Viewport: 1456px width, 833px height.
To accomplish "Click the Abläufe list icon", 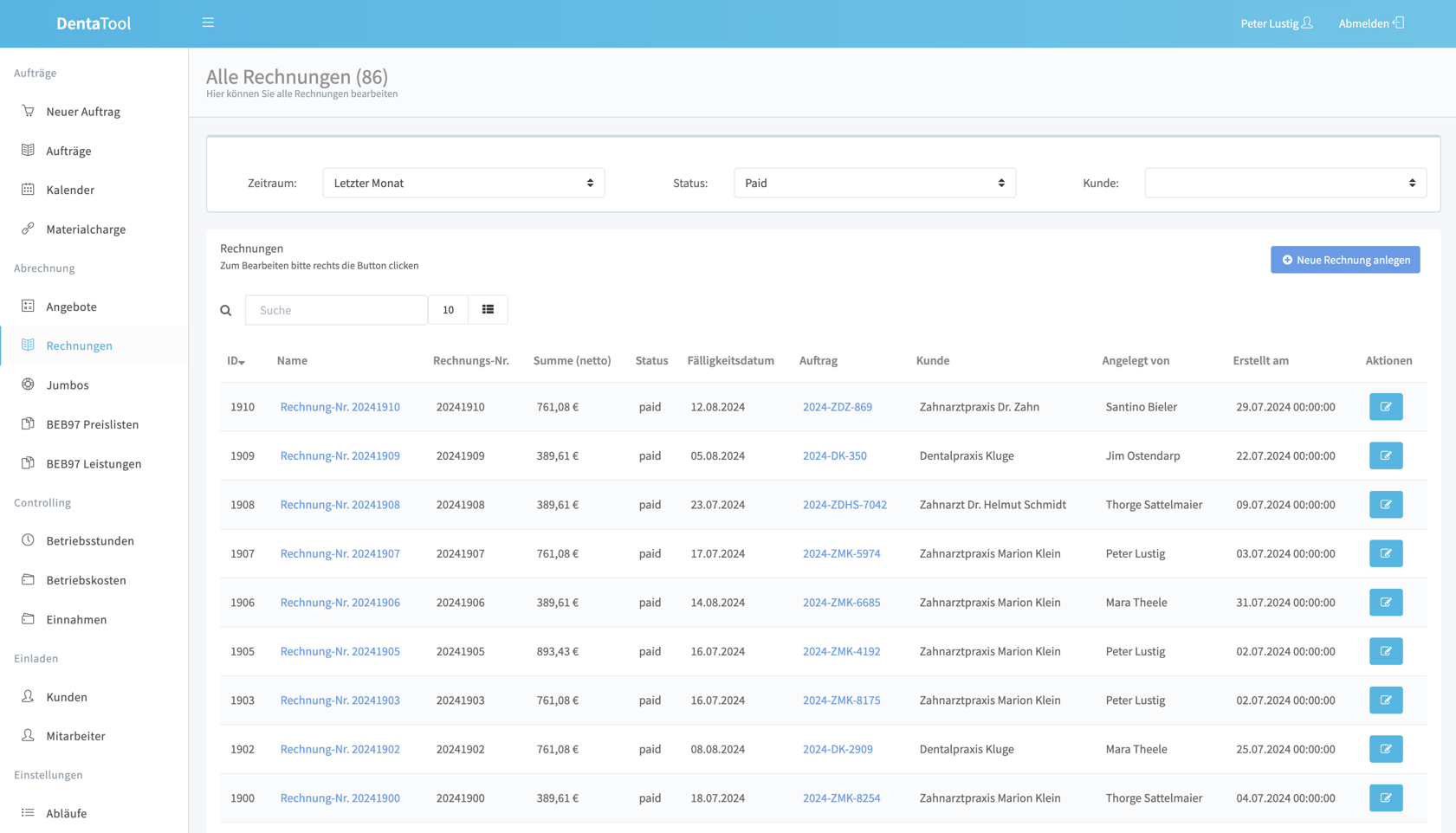I will coord(28,812).
